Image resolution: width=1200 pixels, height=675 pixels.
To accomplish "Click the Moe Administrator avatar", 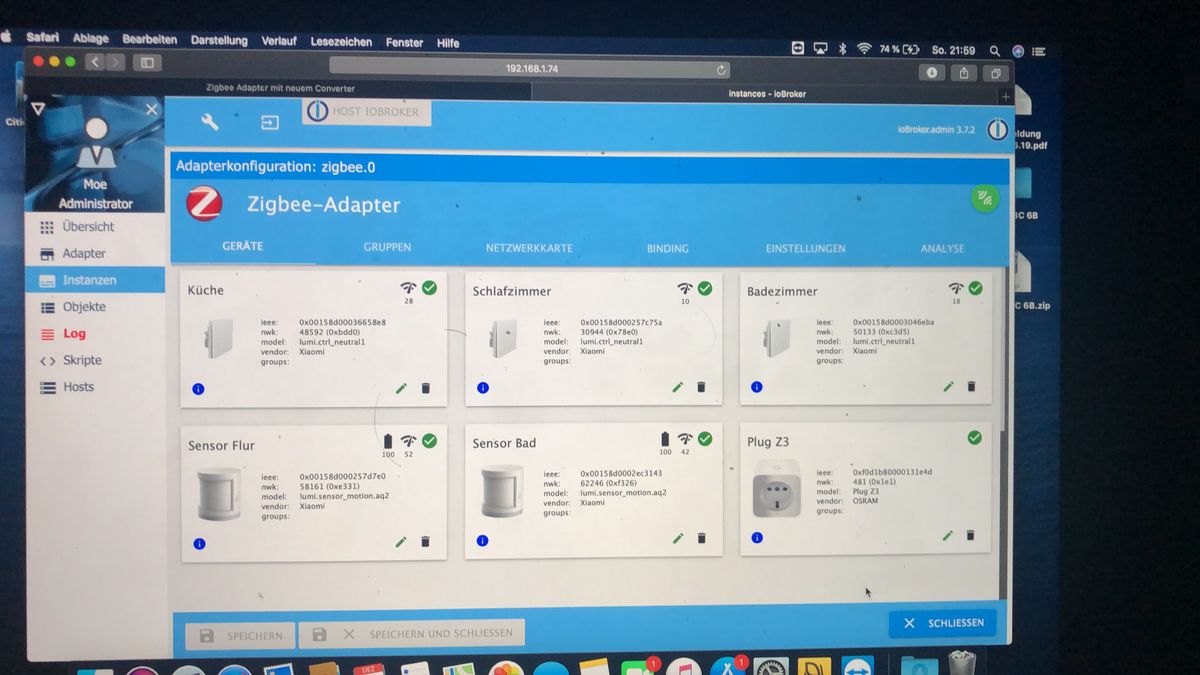I will pos(96,144).
